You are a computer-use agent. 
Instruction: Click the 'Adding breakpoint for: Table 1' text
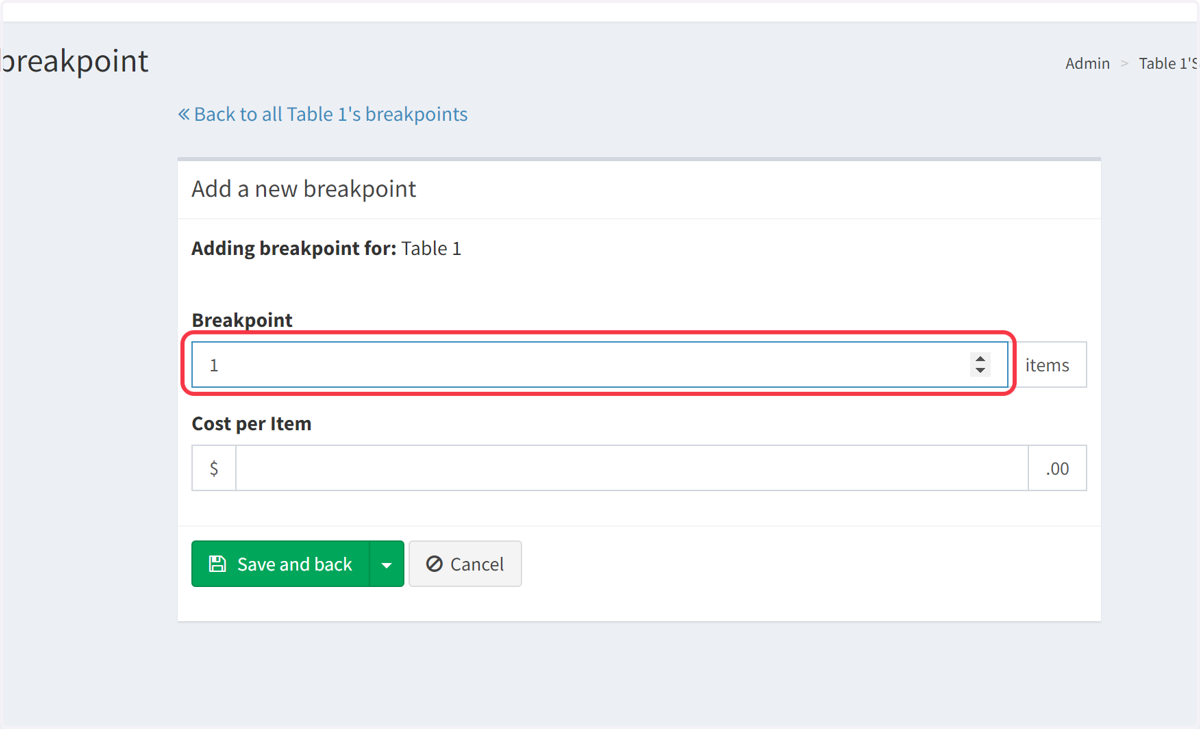(x=327, y=248)
